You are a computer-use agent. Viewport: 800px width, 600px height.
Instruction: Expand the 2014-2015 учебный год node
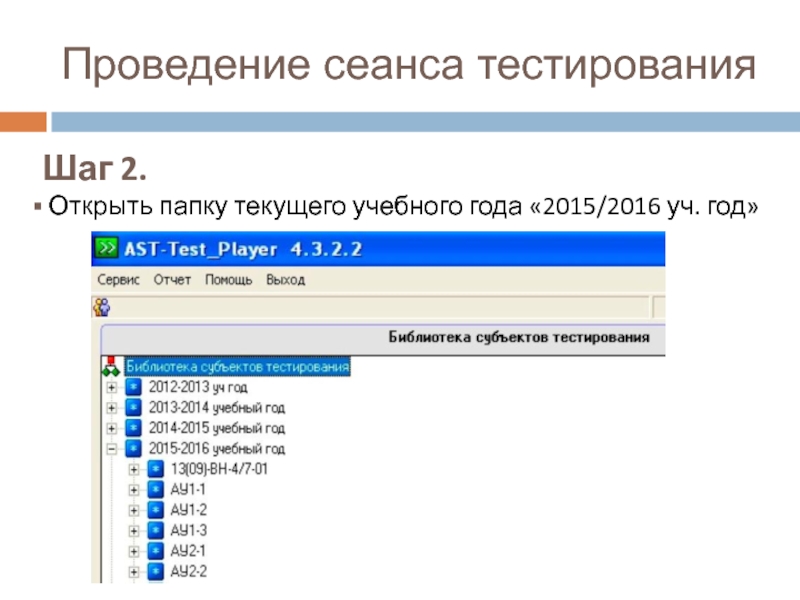pos(111,429)
